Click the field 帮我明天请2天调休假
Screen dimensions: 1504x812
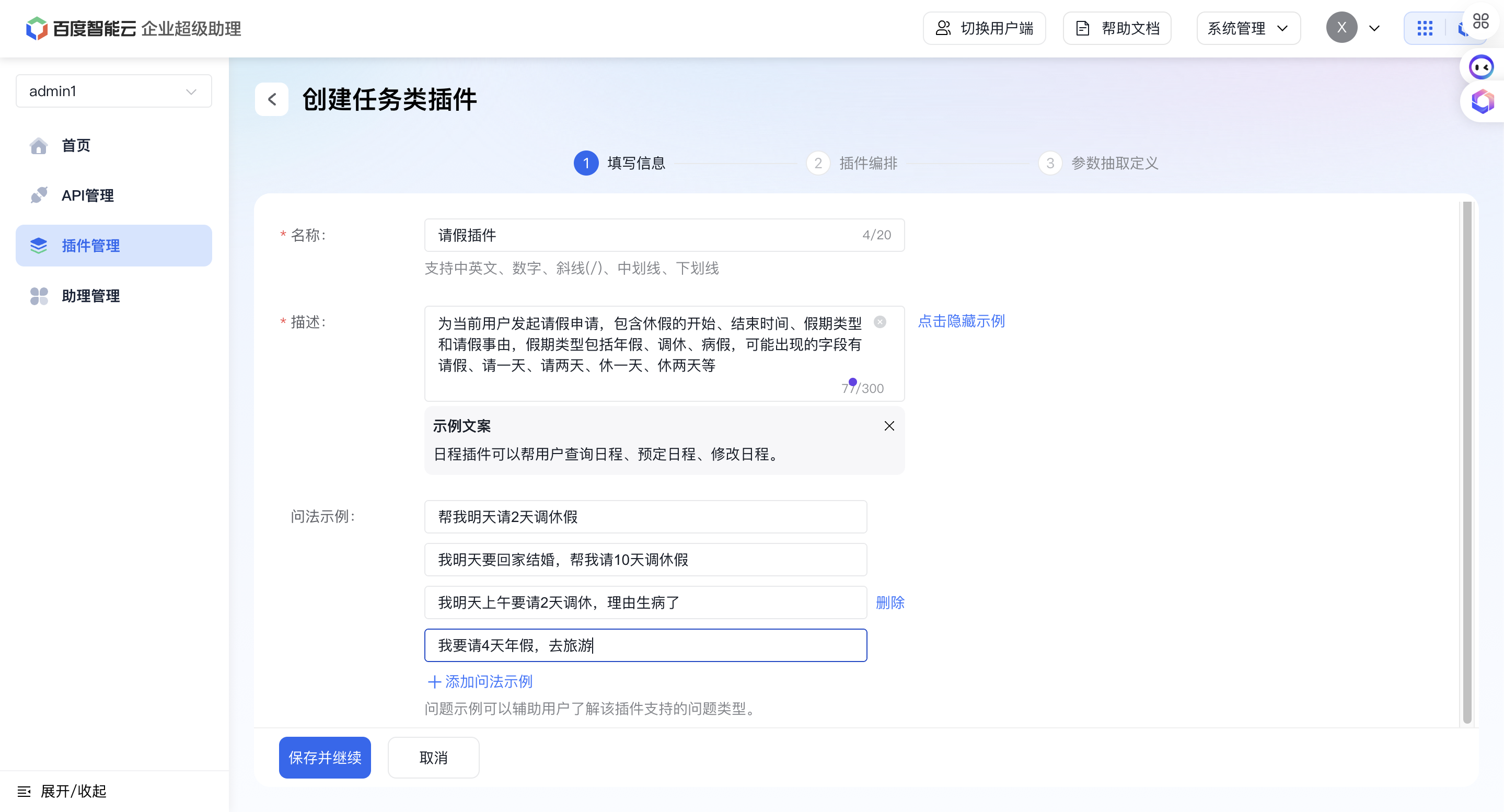coord(646,517)
